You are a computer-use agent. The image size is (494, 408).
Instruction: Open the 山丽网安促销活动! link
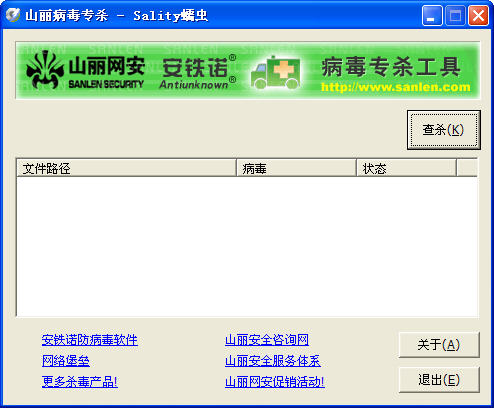[275, 382]
